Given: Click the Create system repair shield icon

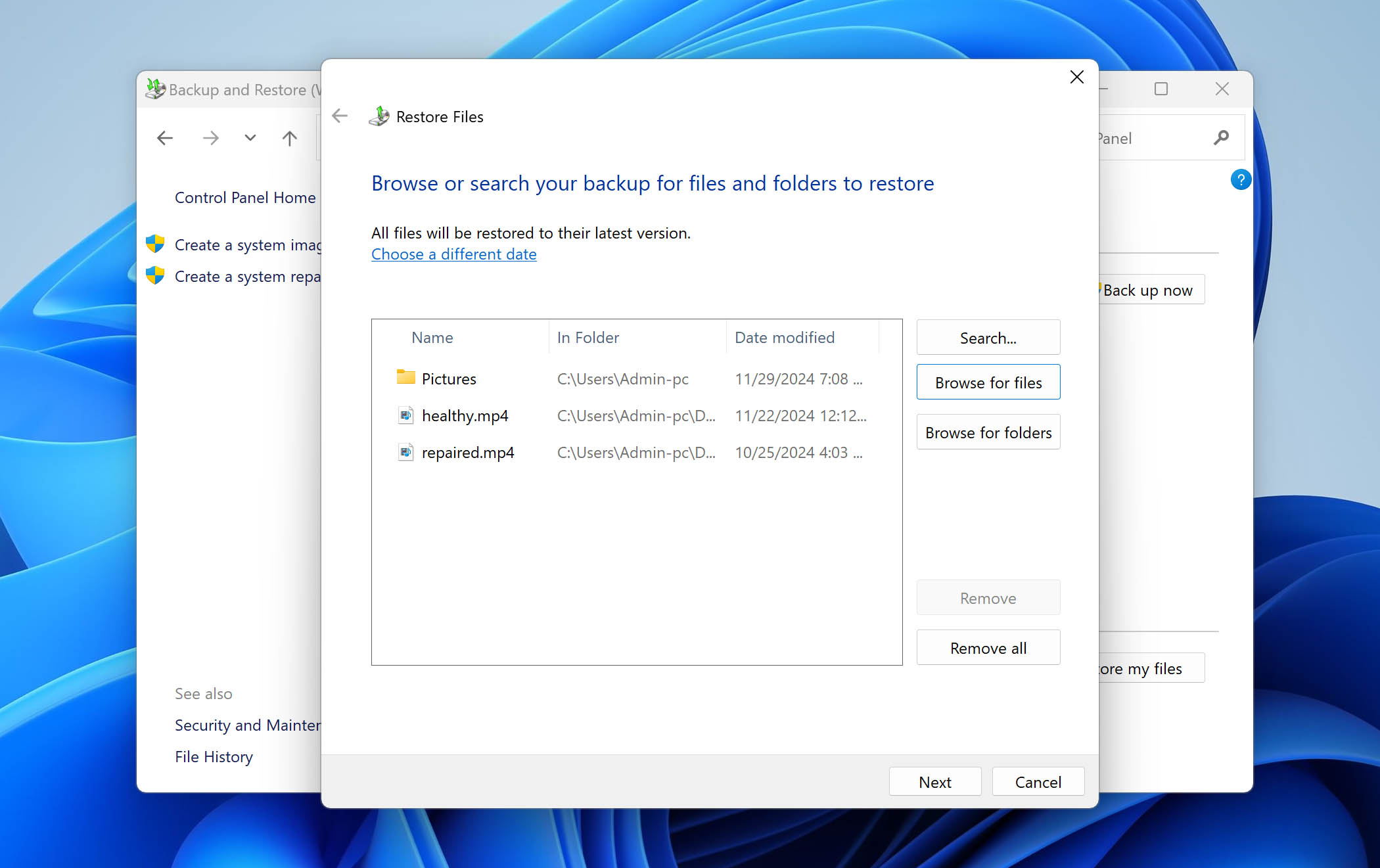Looking at the screenshot, I should pos(155,276).
